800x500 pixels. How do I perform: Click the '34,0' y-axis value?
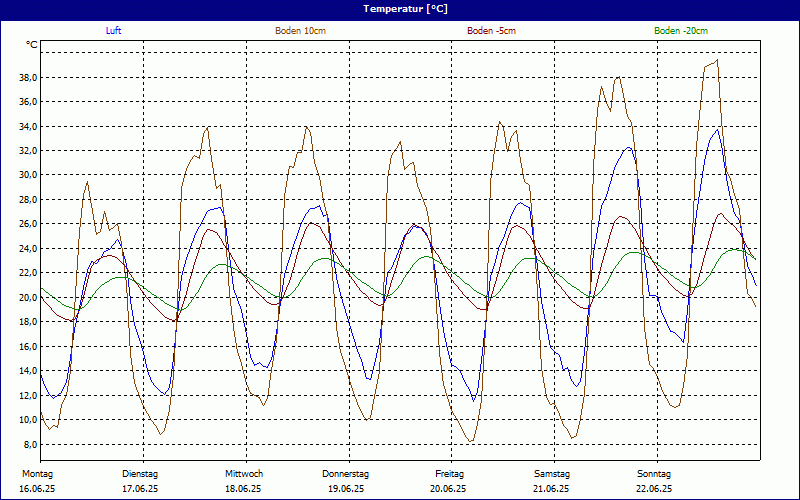click(29, 127)
